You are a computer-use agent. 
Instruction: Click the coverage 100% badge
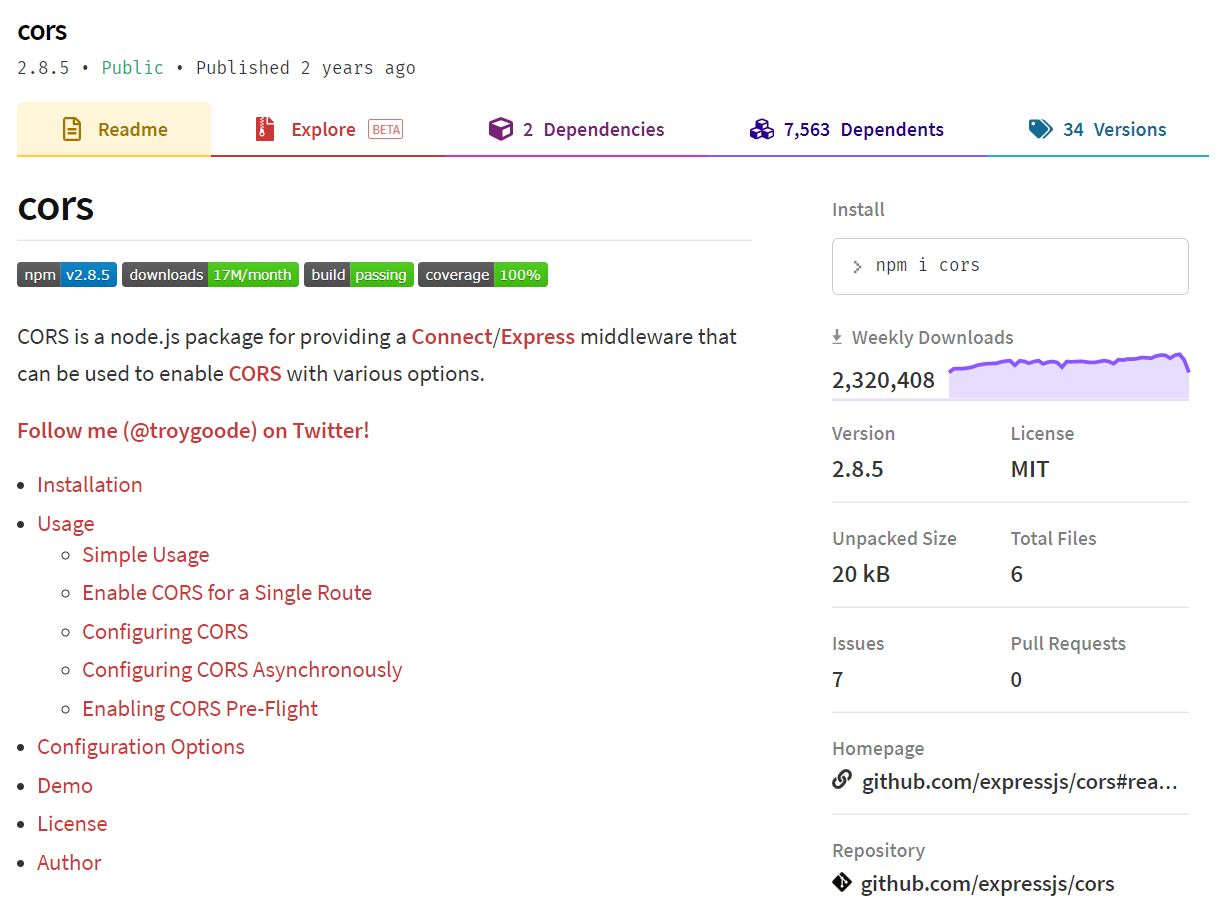(483, 275)
